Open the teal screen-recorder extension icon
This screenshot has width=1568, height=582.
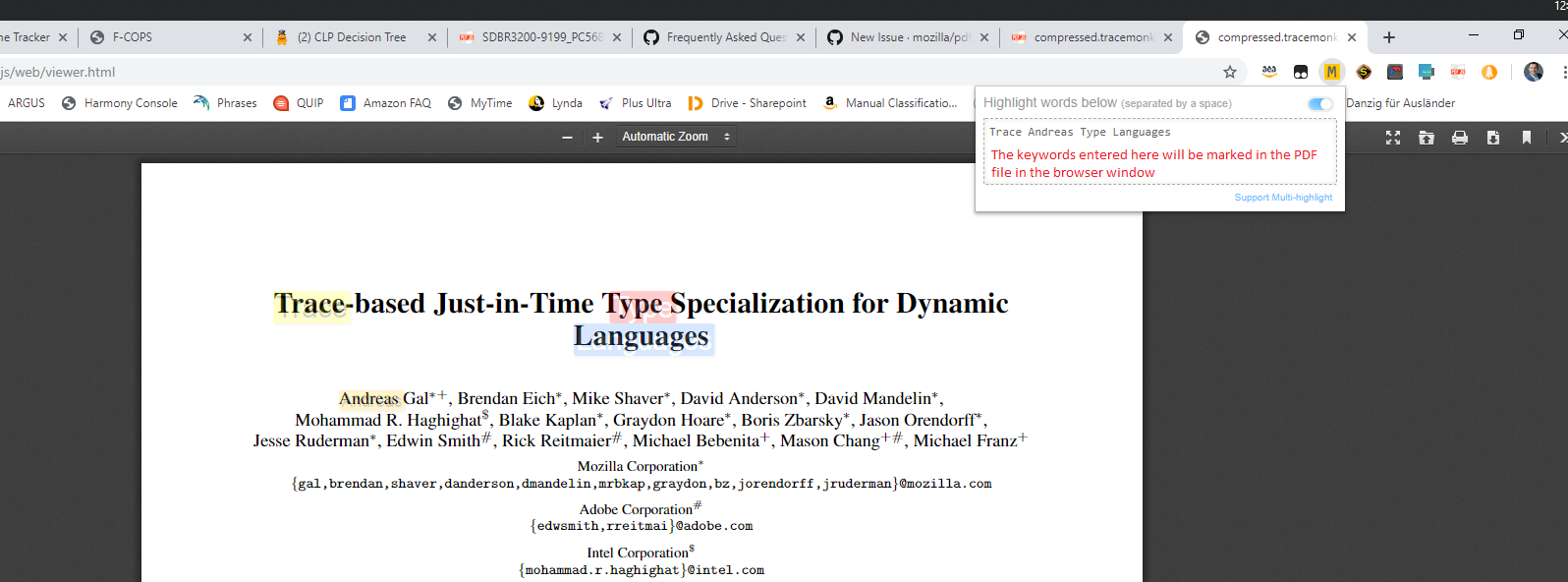click(1427, 72)
